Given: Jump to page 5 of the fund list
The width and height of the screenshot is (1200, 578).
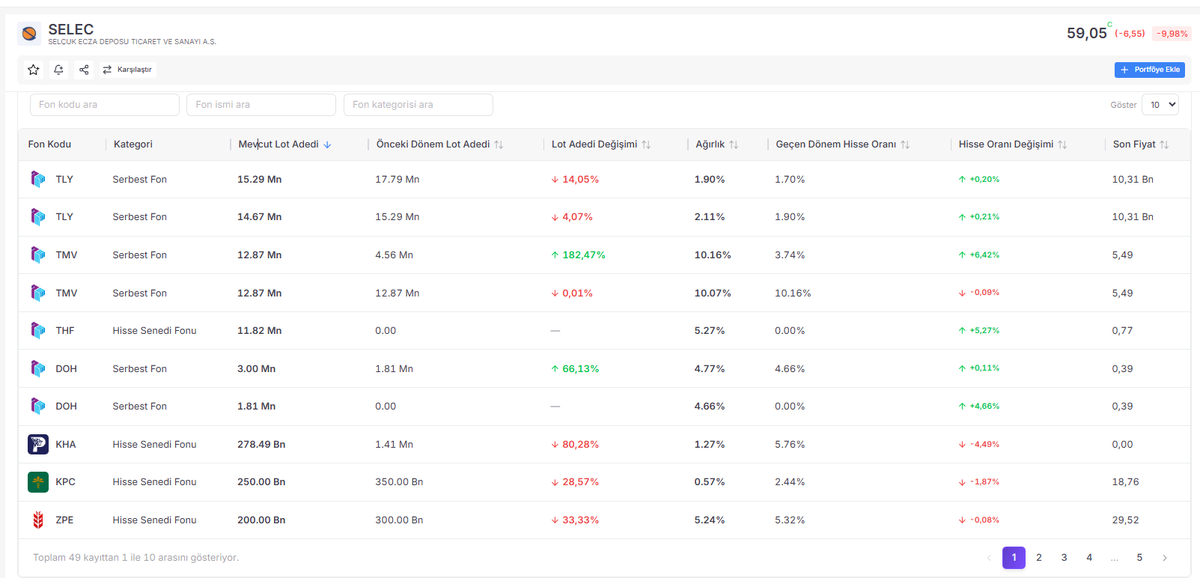Looking at the screenshot, I should click(x=1139, y=558).
